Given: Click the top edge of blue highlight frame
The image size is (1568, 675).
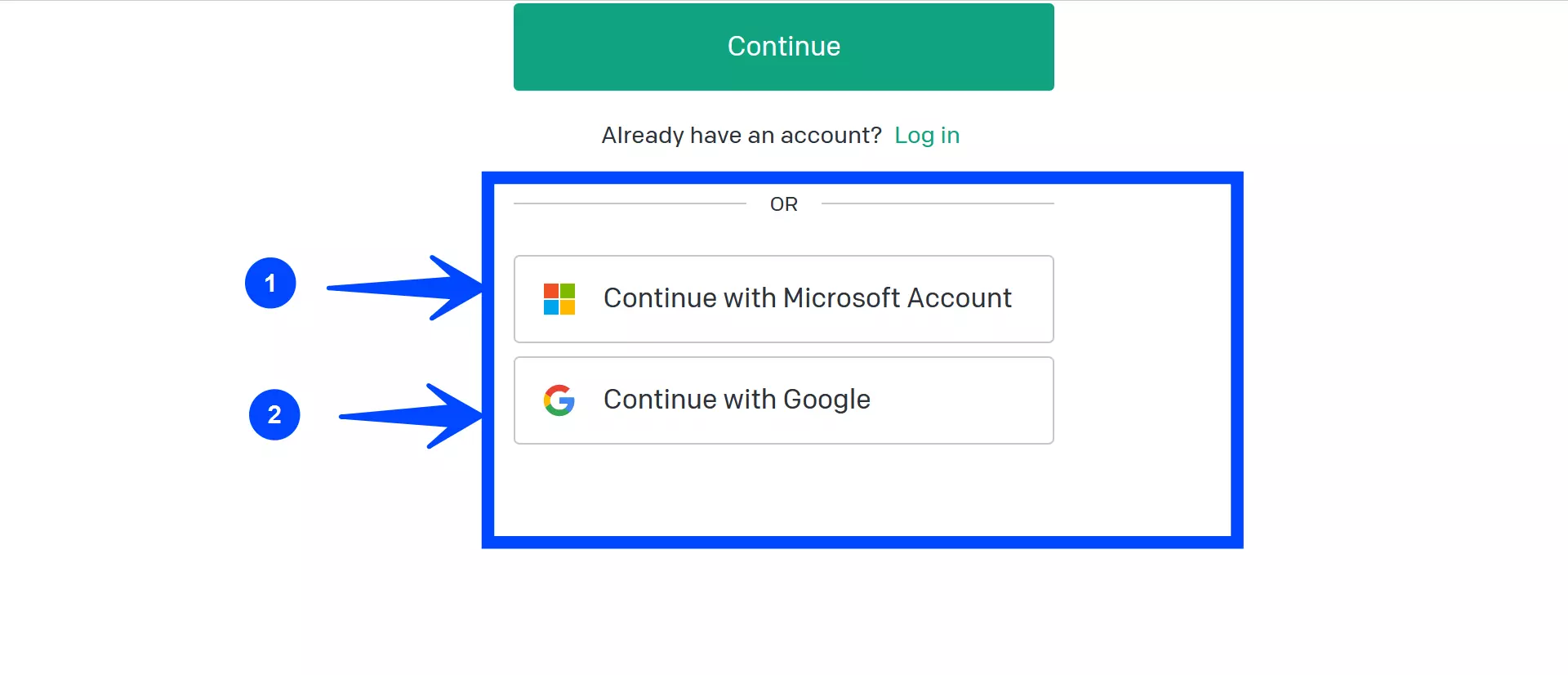Looking at the screenshot, I should (862, 178).
